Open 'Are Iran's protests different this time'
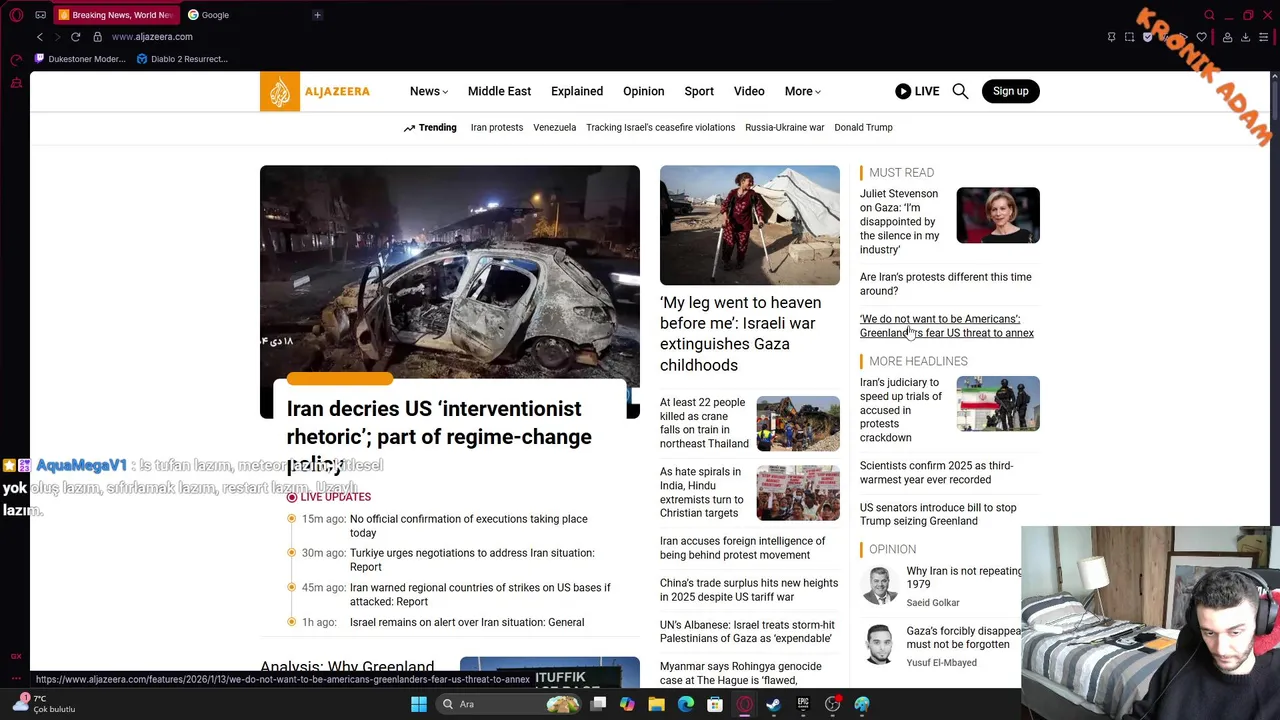Viewport: 1280px width, 720px height. (945, 284)
